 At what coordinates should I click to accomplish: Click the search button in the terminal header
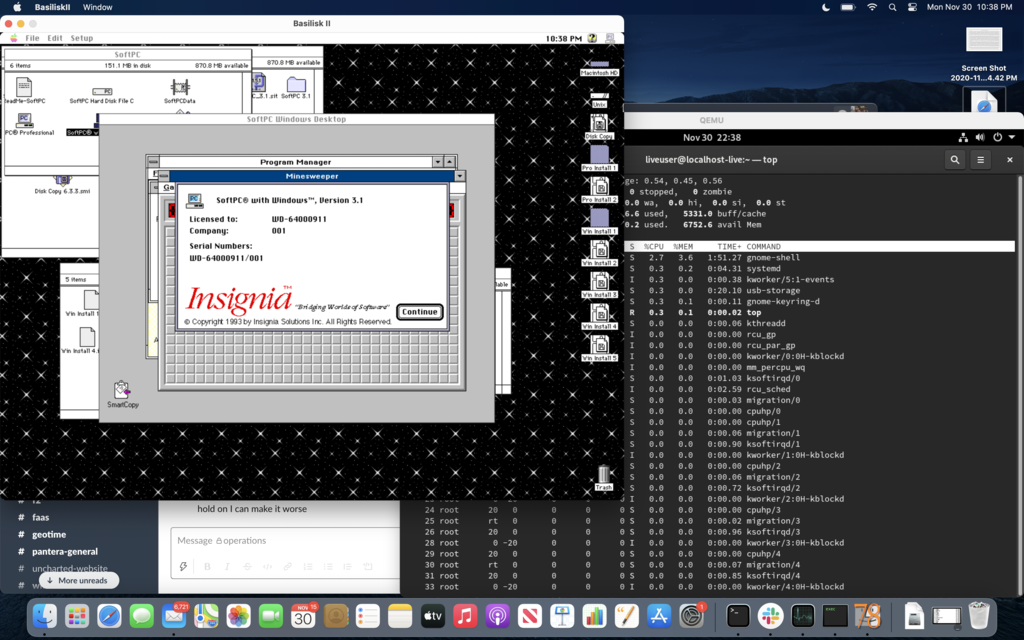coord(955,159)
